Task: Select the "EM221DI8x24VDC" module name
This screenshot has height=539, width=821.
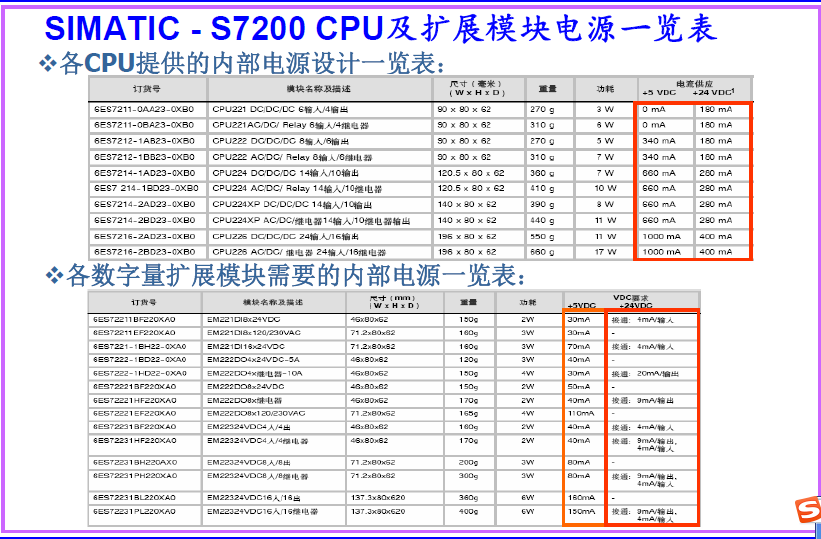Action: click(243, 320)
